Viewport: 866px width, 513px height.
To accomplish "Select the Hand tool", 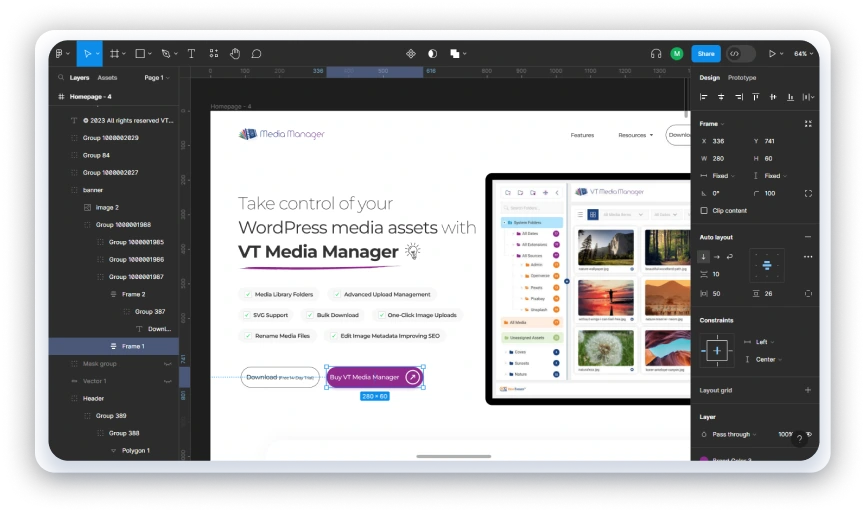I will click(234, 54).
